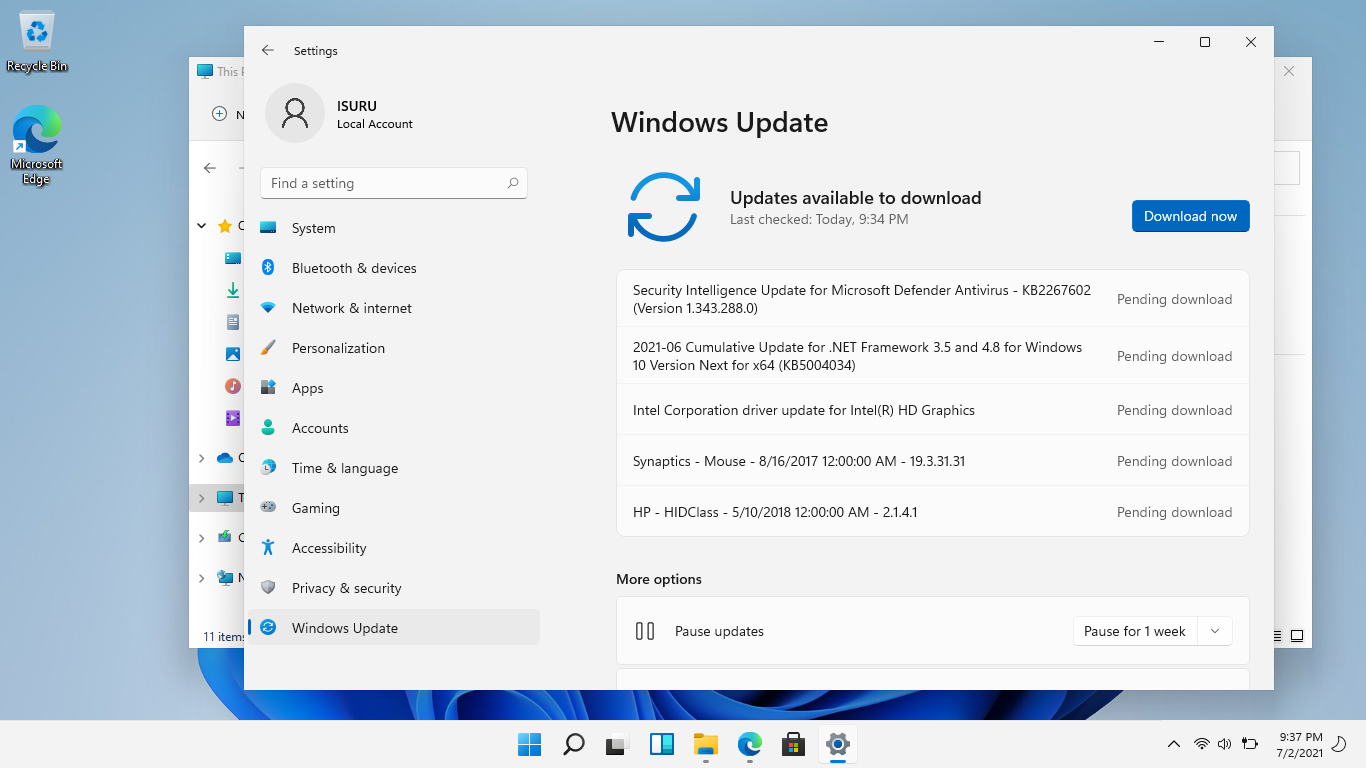Viewport: 1366px width, 768px height.
Task: Open Accessibility settings
Action: (393, 548)
